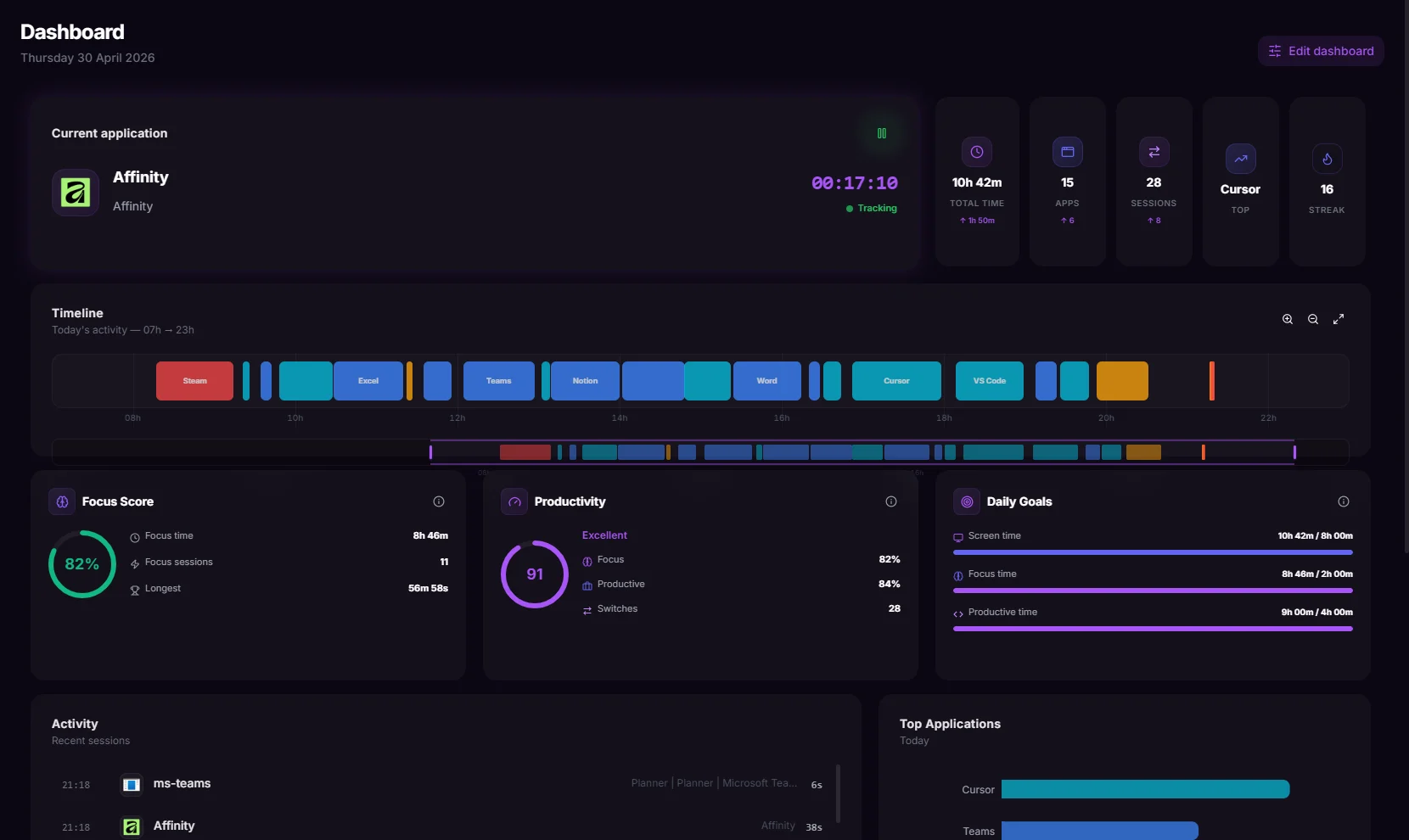Image resolution: width=1409 pixels, height=840 pixels.
Task: Click the 82% Focus Score ring
Action: click(x=82, y=564)
